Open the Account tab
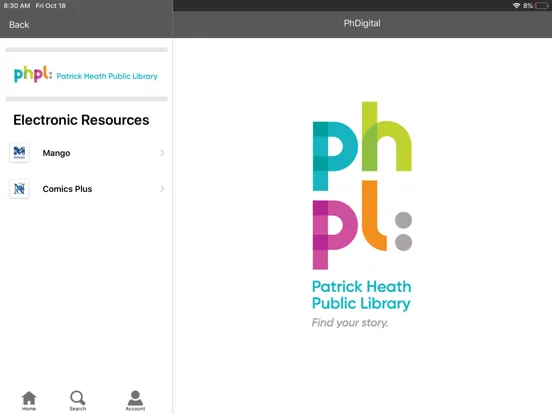552x414 pixels. [x=135, y=401]
